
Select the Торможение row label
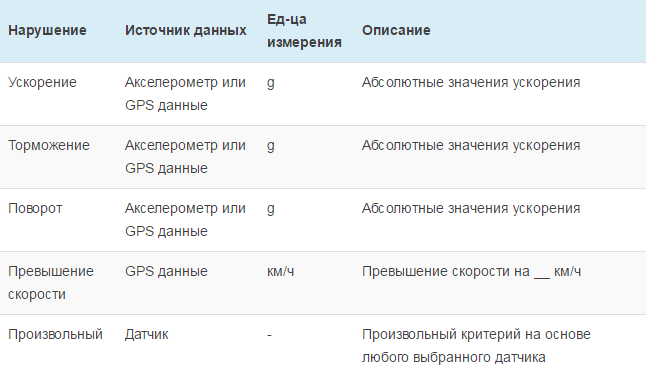pos(49,145)
